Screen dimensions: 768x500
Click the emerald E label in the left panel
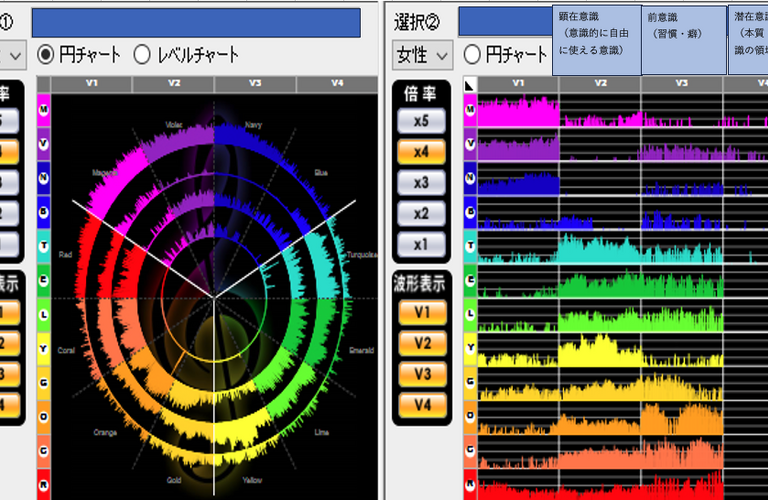click(44, 280)
